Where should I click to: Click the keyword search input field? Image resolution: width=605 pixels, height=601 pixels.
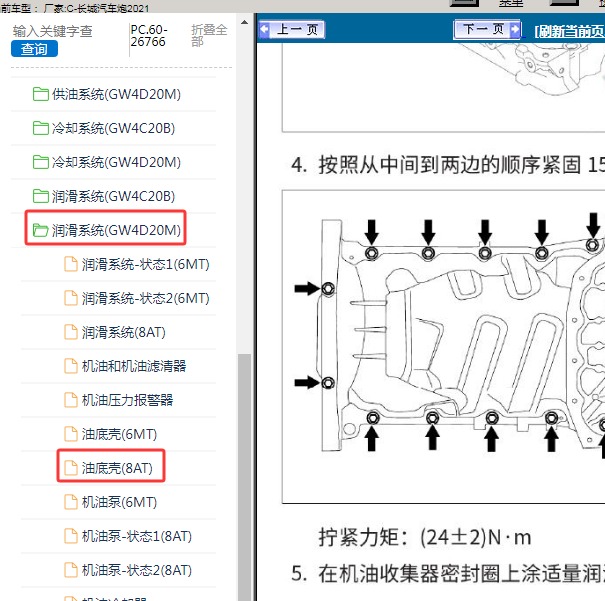(x=52, y=31)
